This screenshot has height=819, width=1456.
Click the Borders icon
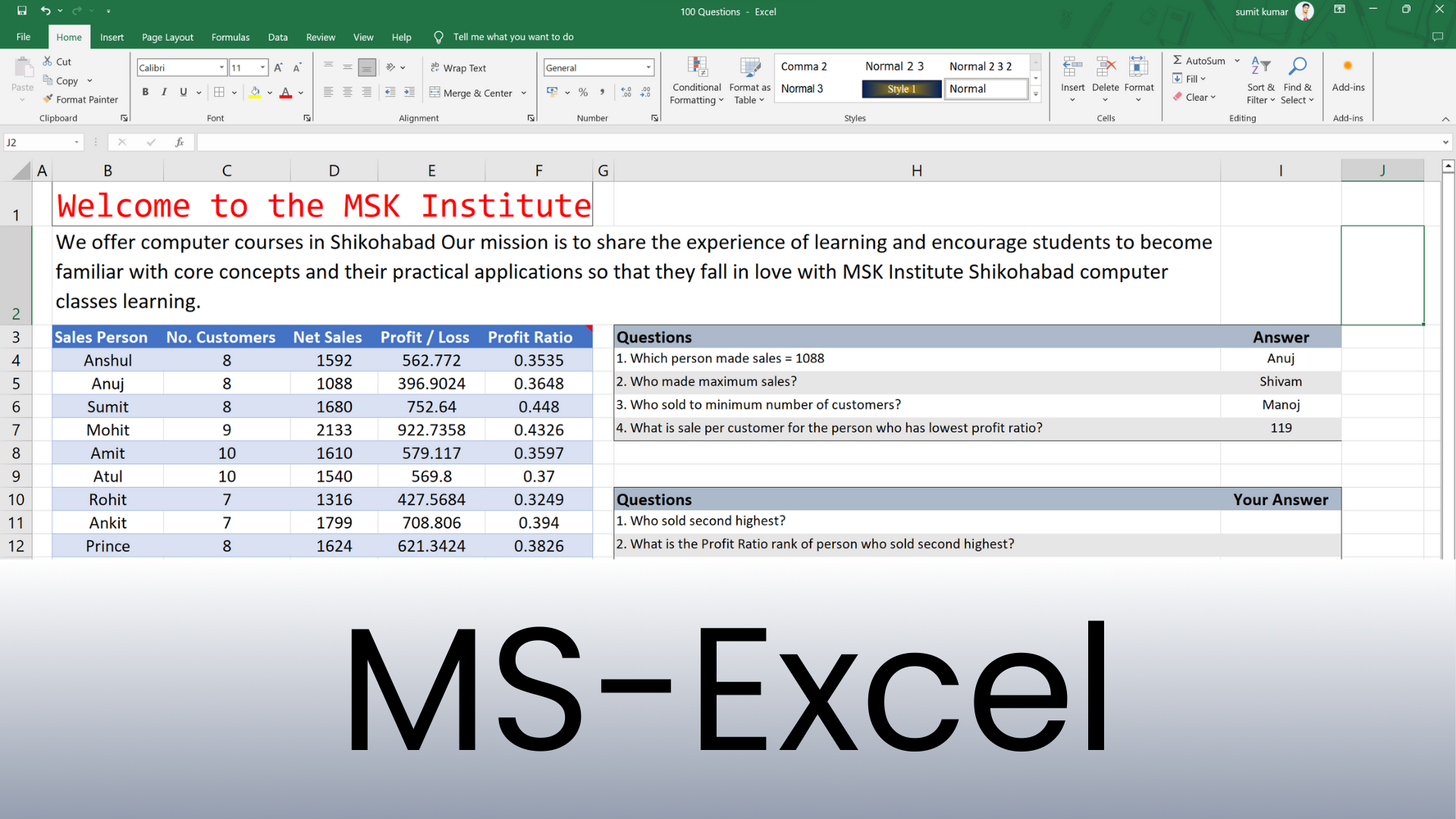[219, 93]
